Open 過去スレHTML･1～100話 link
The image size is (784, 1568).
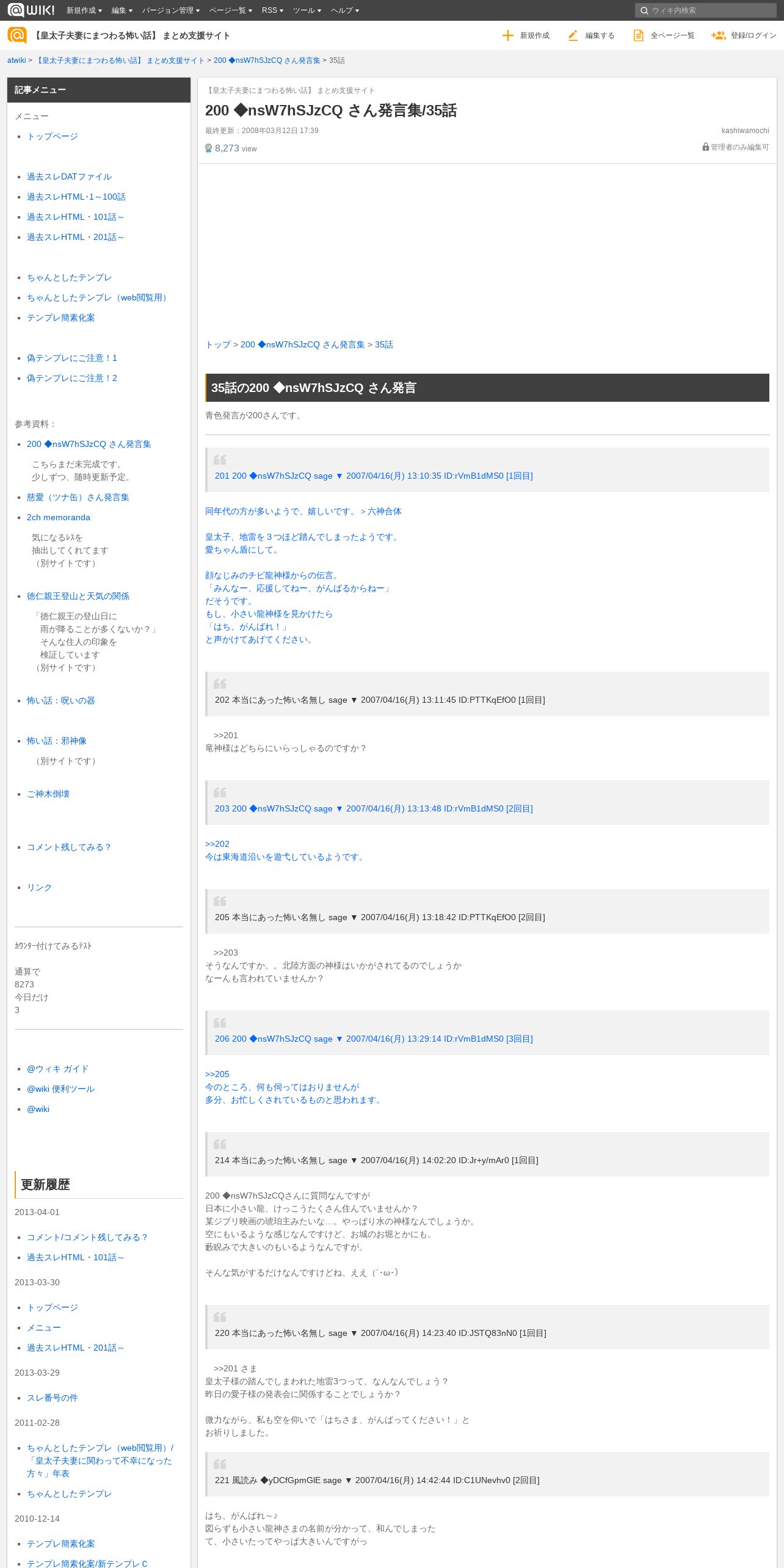(76, 197)
